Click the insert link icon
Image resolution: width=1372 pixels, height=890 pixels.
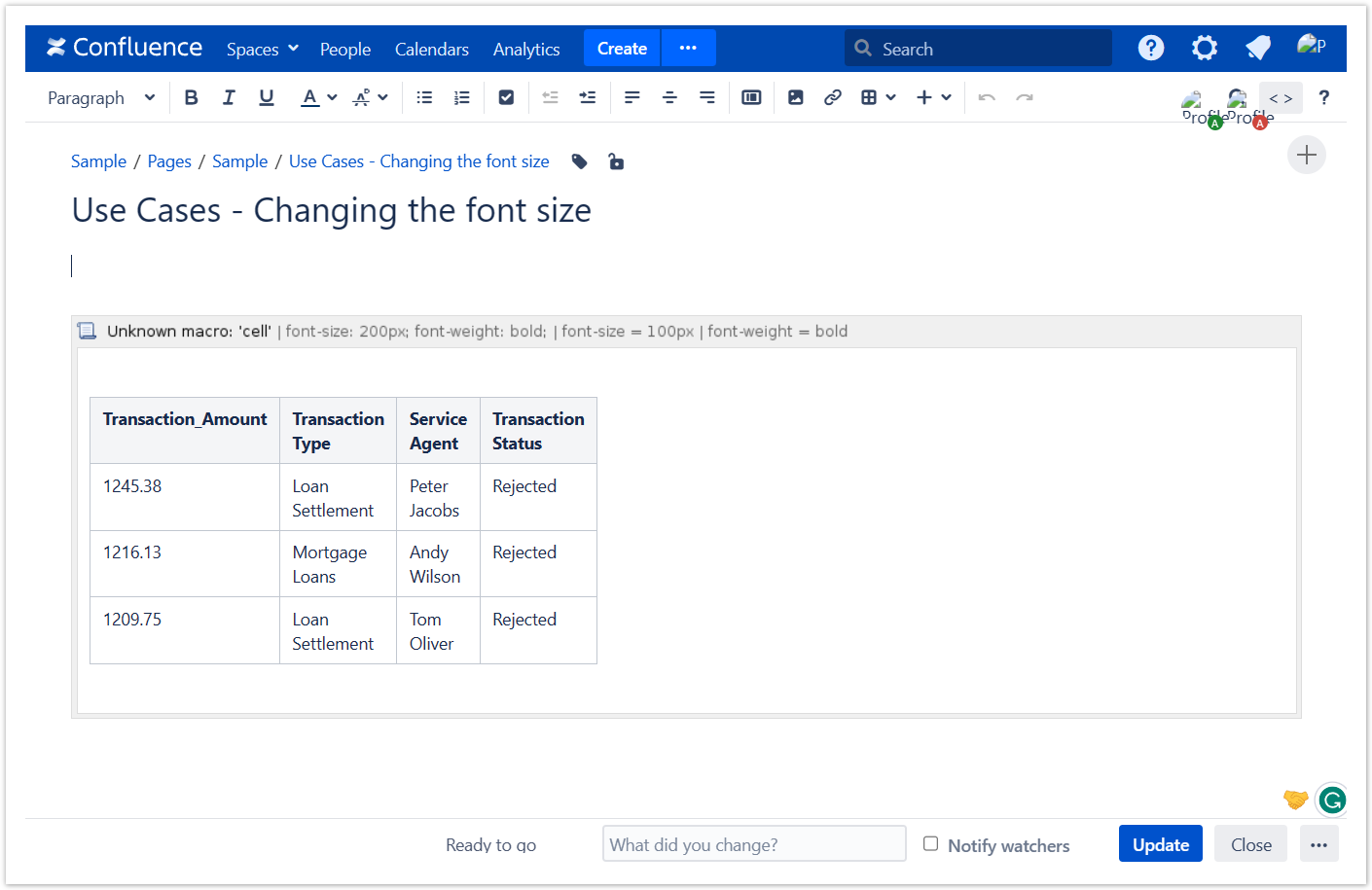tap(832, 97)
